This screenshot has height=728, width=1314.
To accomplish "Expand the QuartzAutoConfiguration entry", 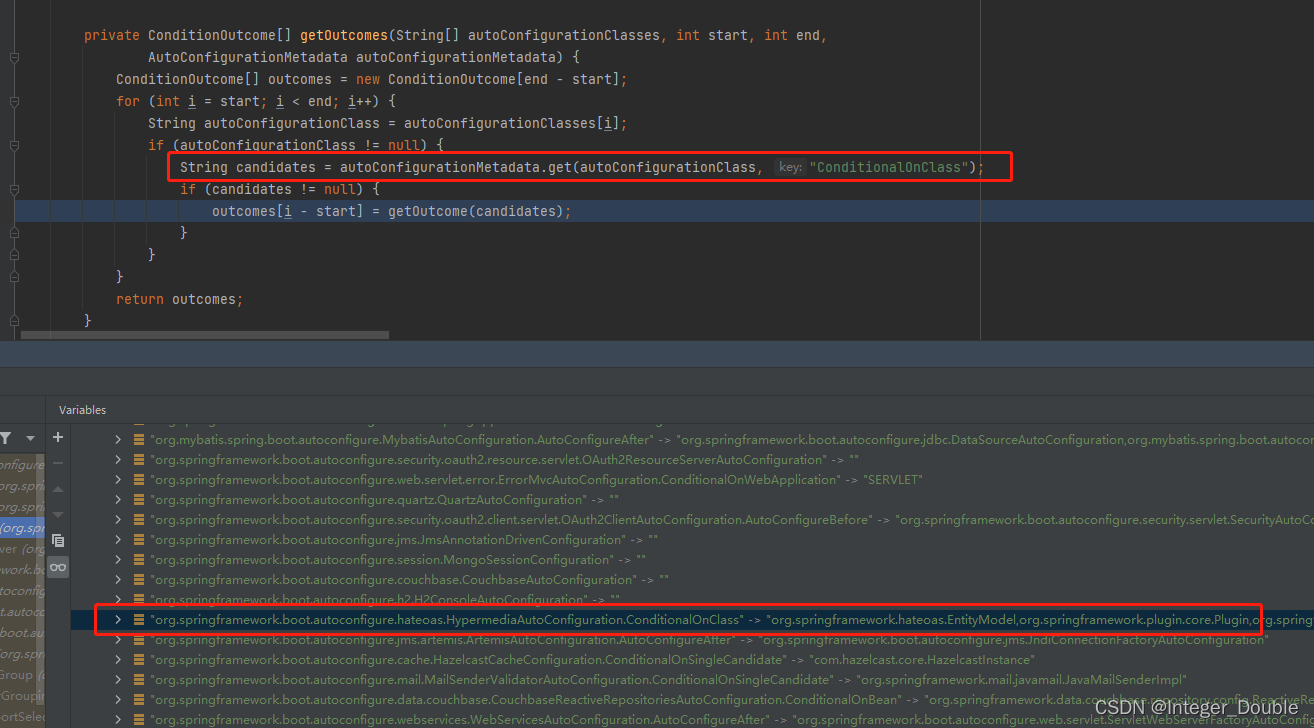I will coord(118,500).
